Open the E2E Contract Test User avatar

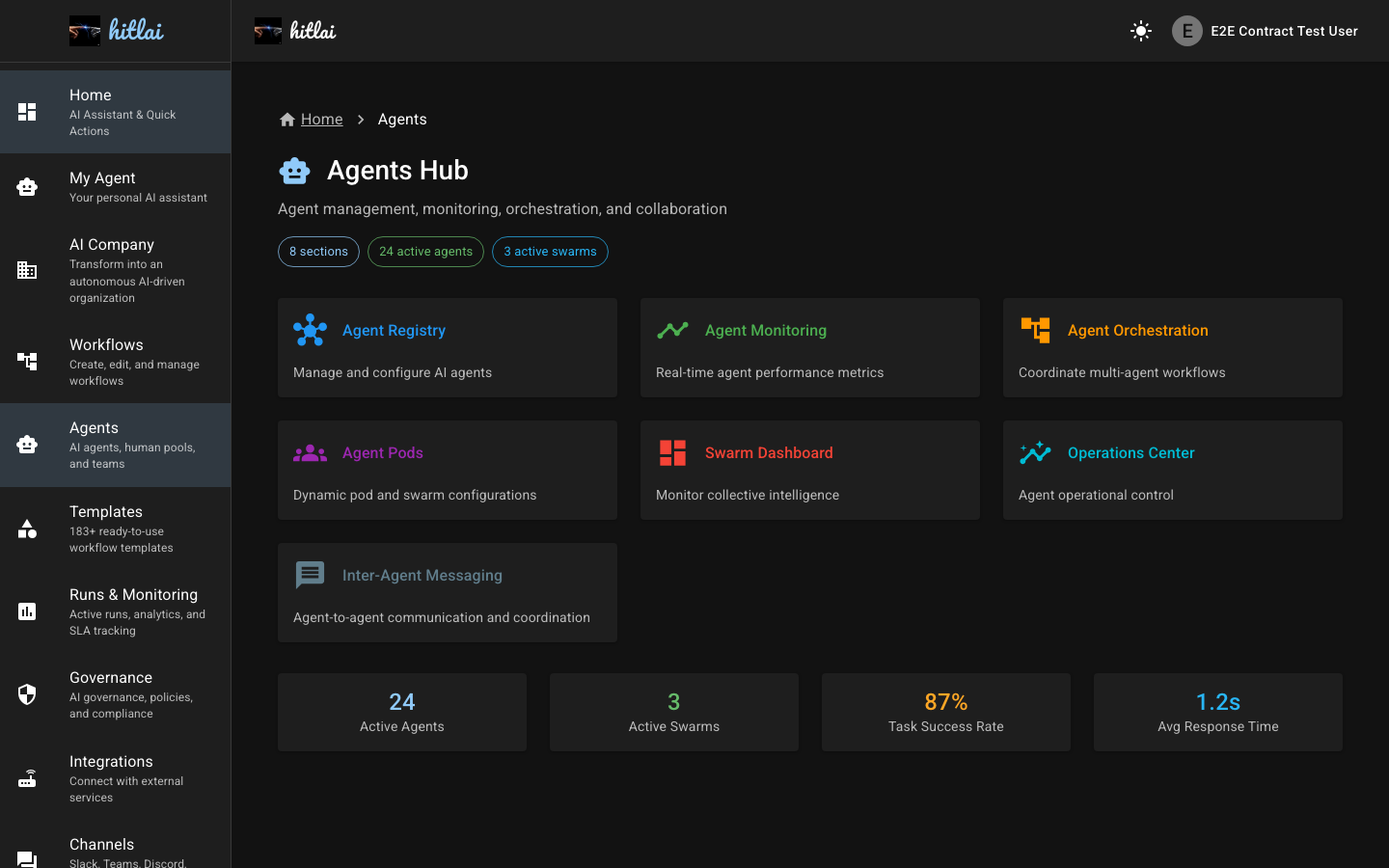1185,31
